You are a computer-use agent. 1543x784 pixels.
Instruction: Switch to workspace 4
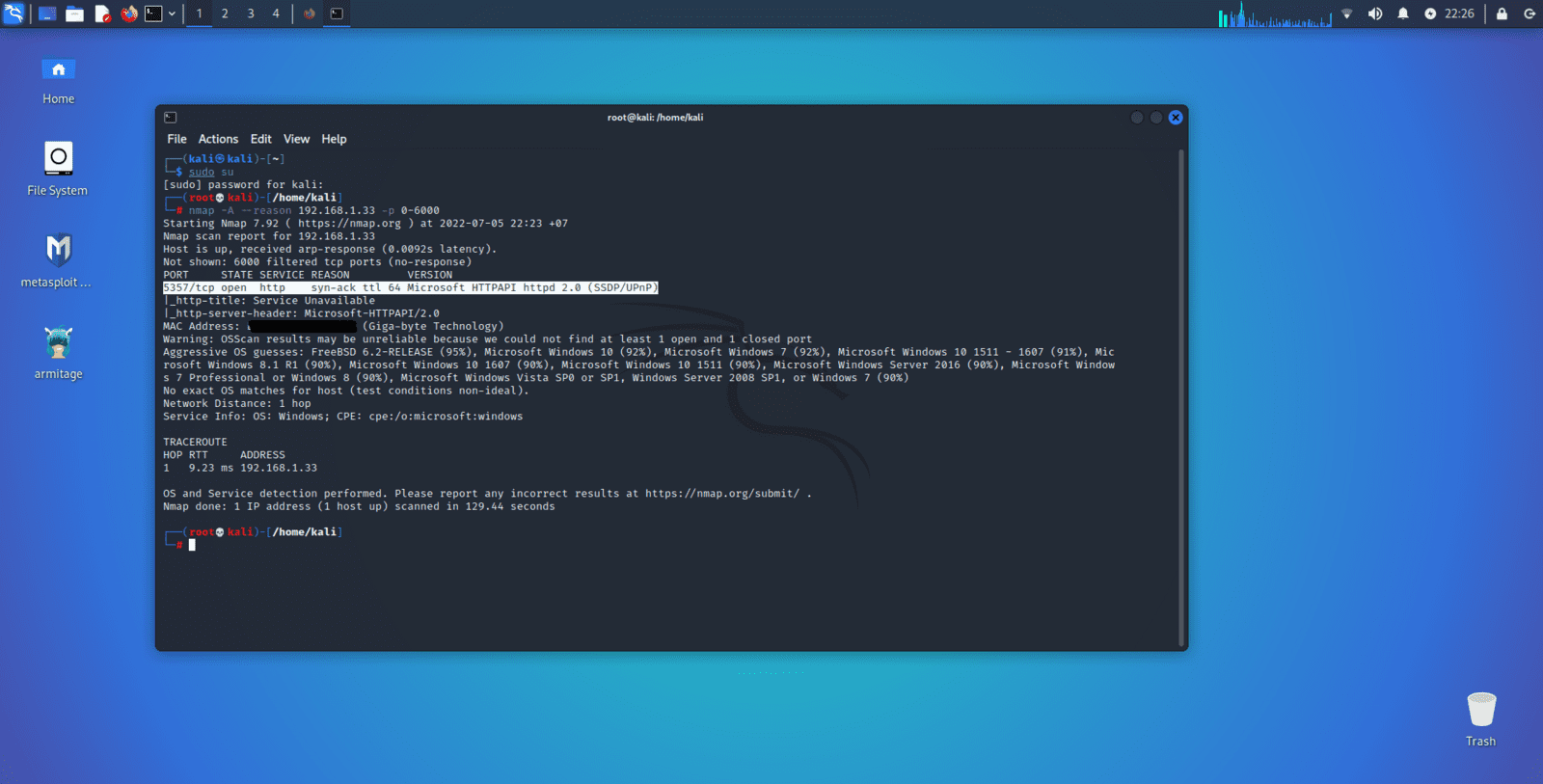coord(276,14)
